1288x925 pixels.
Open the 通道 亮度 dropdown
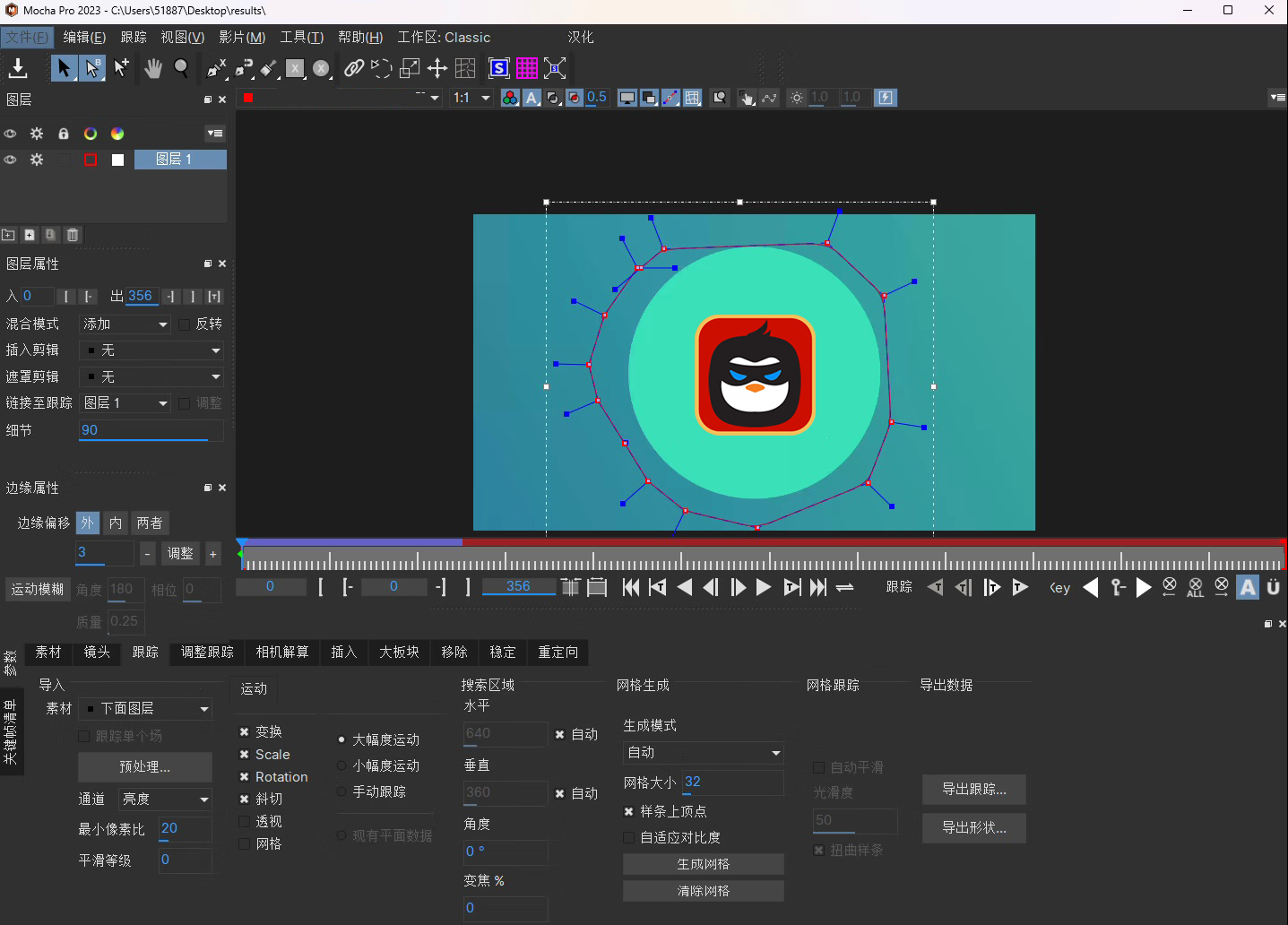click(x=166, y=799)
